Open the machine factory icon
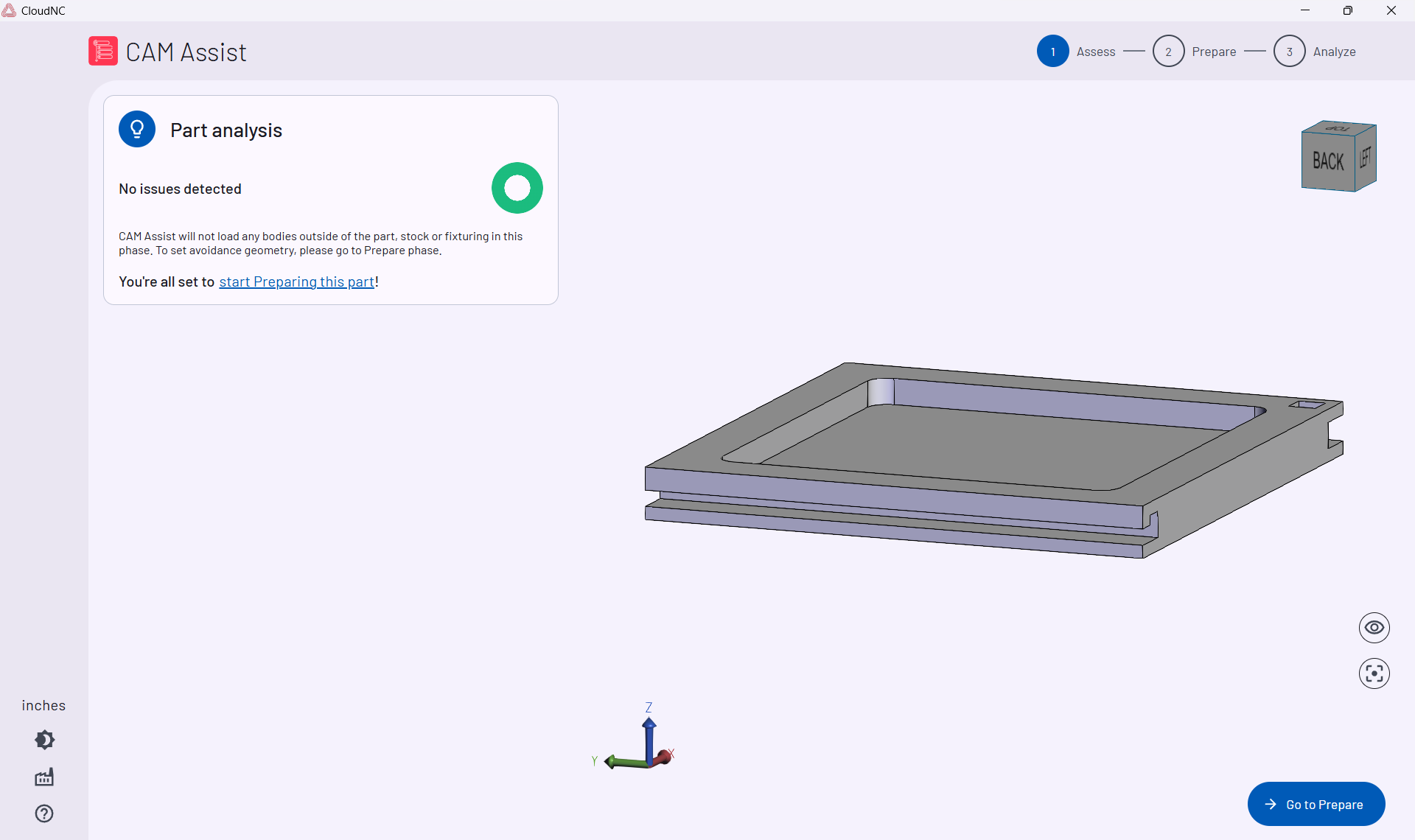 (x=44, y=777)
